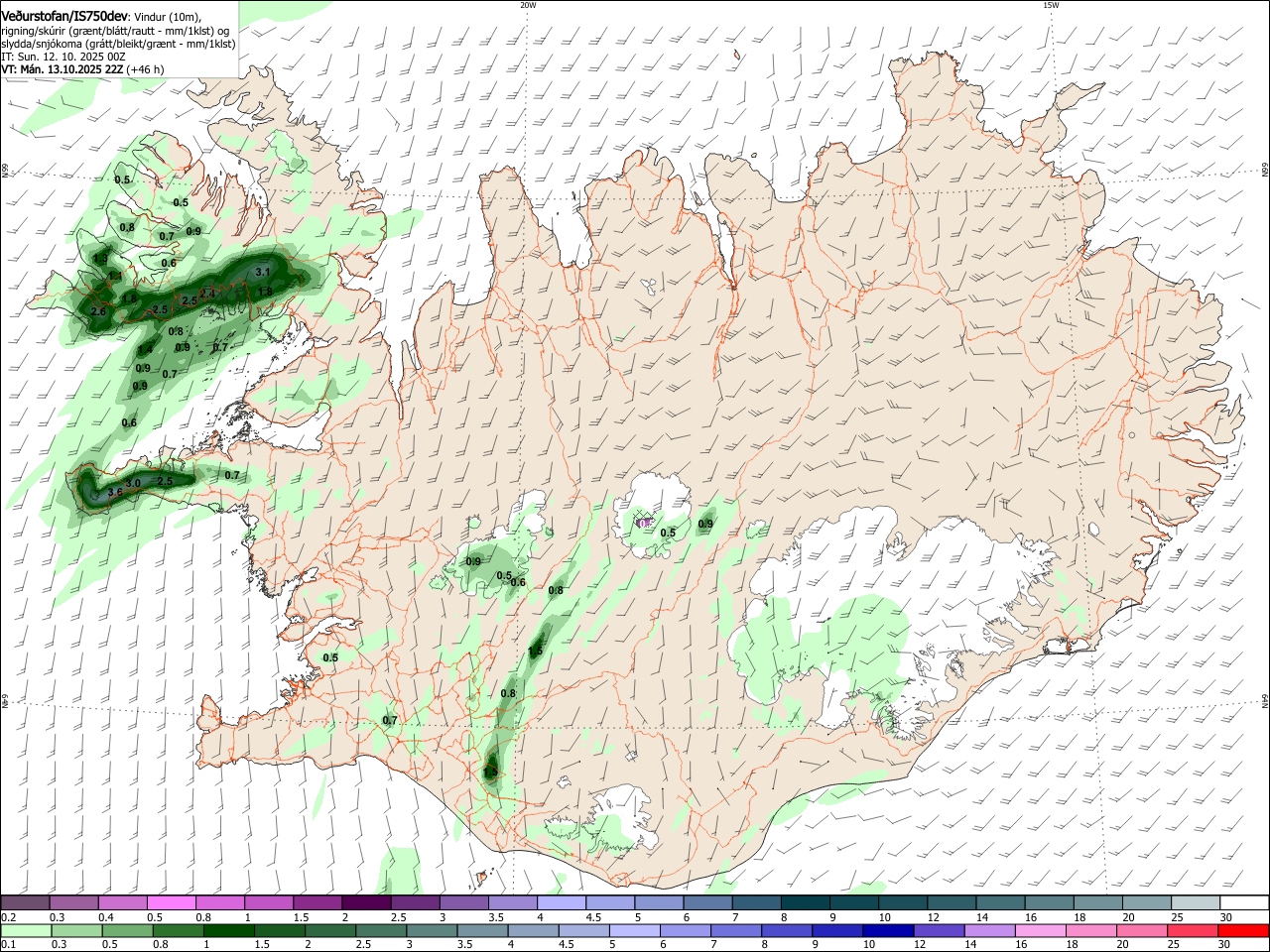Click the bright red 30 rain-scale swatch
This screenshot has height=952, width=1270.
[1241, 931]
